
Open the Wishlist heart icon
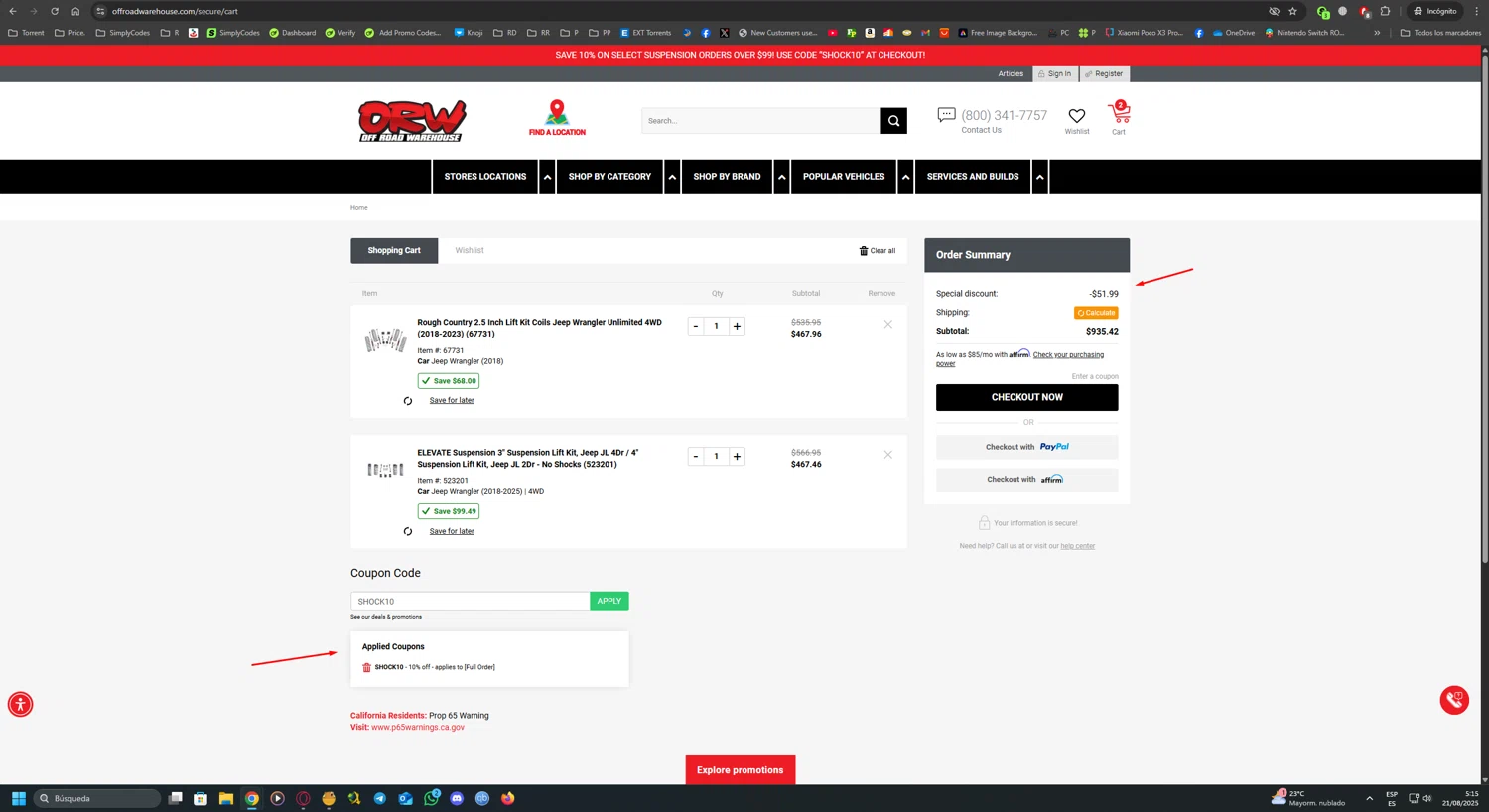1077,116
